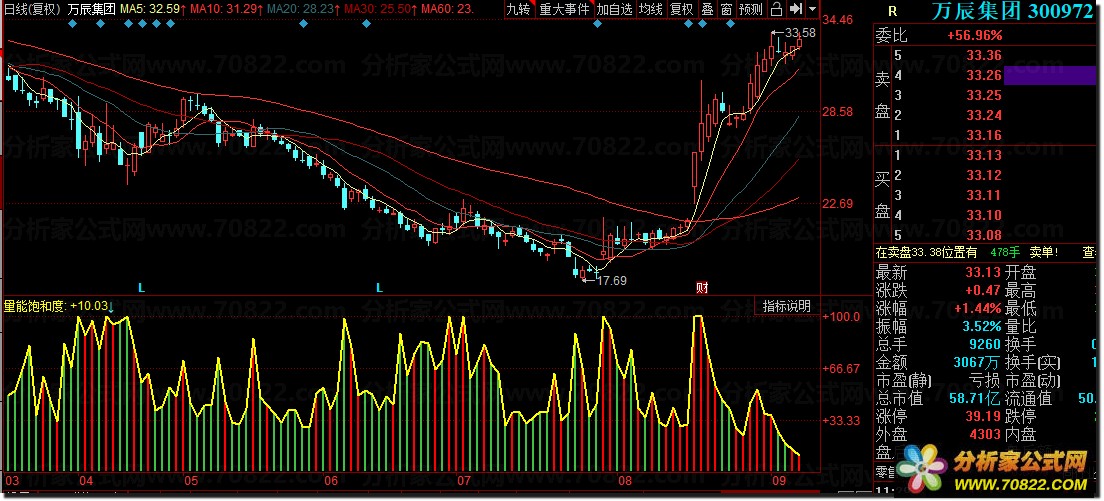
Task: Select buy level 2 price 33.12
Action: coord(984,175)
